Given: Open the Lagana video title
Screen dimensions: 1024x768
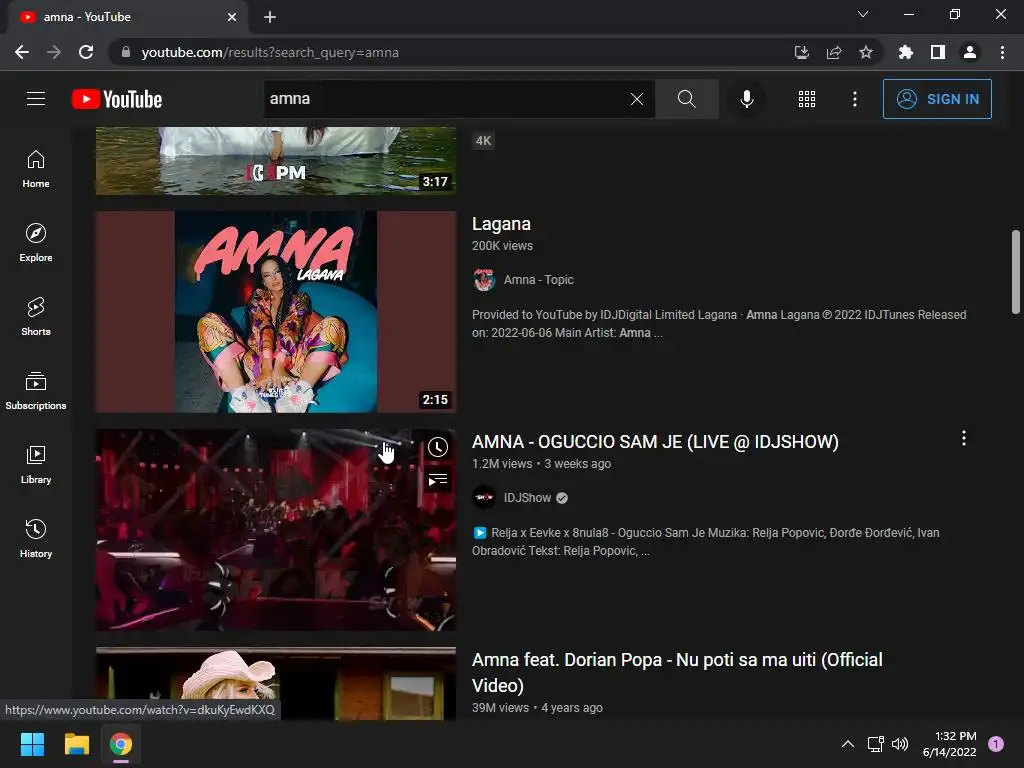Looking at the screenshot, I should point(501,224).
